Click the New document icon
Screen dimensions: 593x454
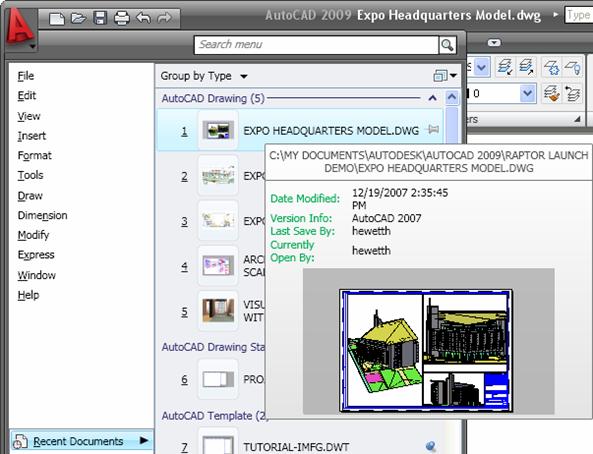(57, 18)
